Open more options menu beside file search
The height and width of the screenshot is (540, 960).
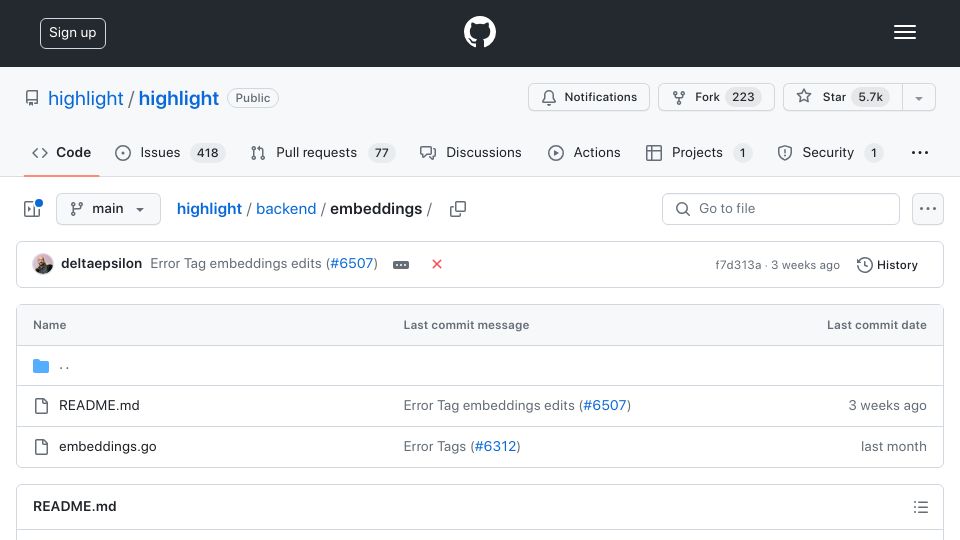coord(928,209)
